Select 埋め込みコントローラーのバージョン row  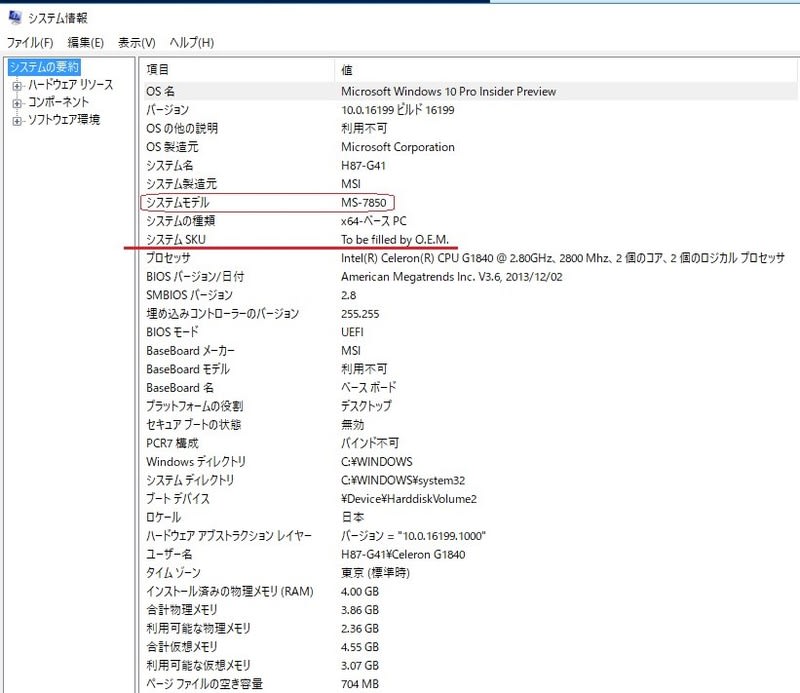click(x=470, y=314)
